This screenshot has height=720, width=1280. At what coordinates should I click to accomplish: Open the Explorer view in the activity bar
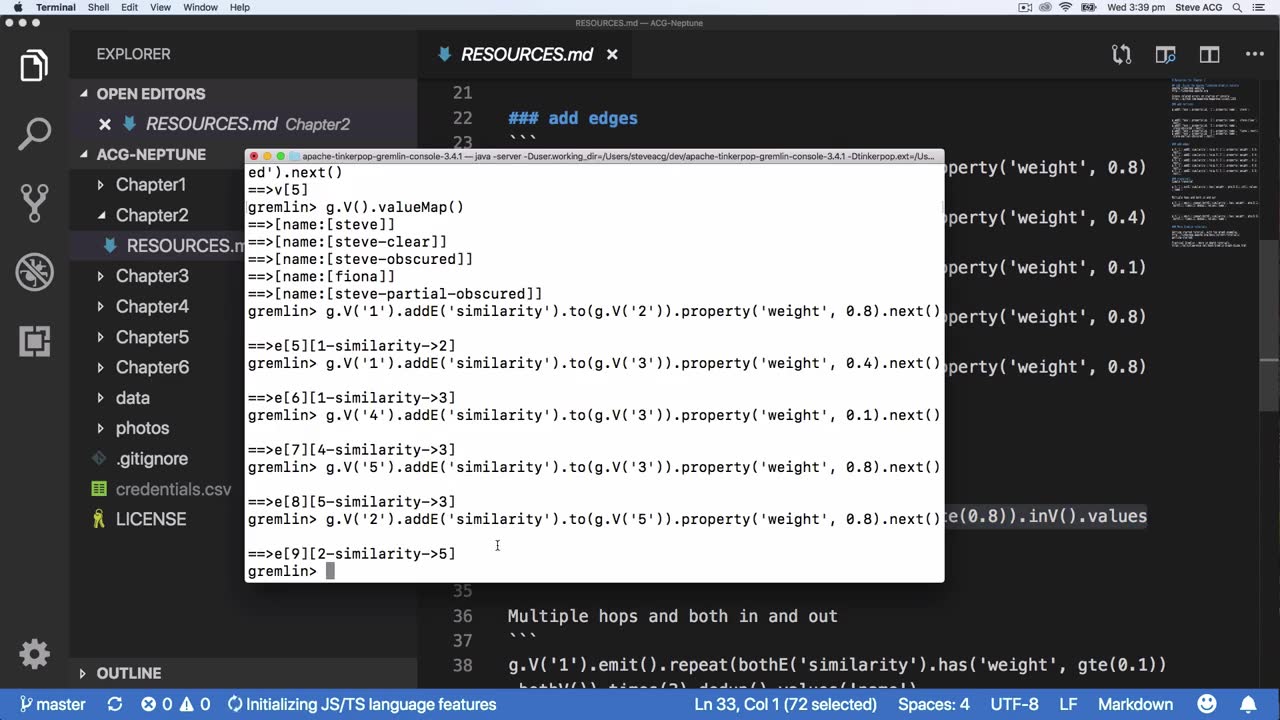pos(34,66)
